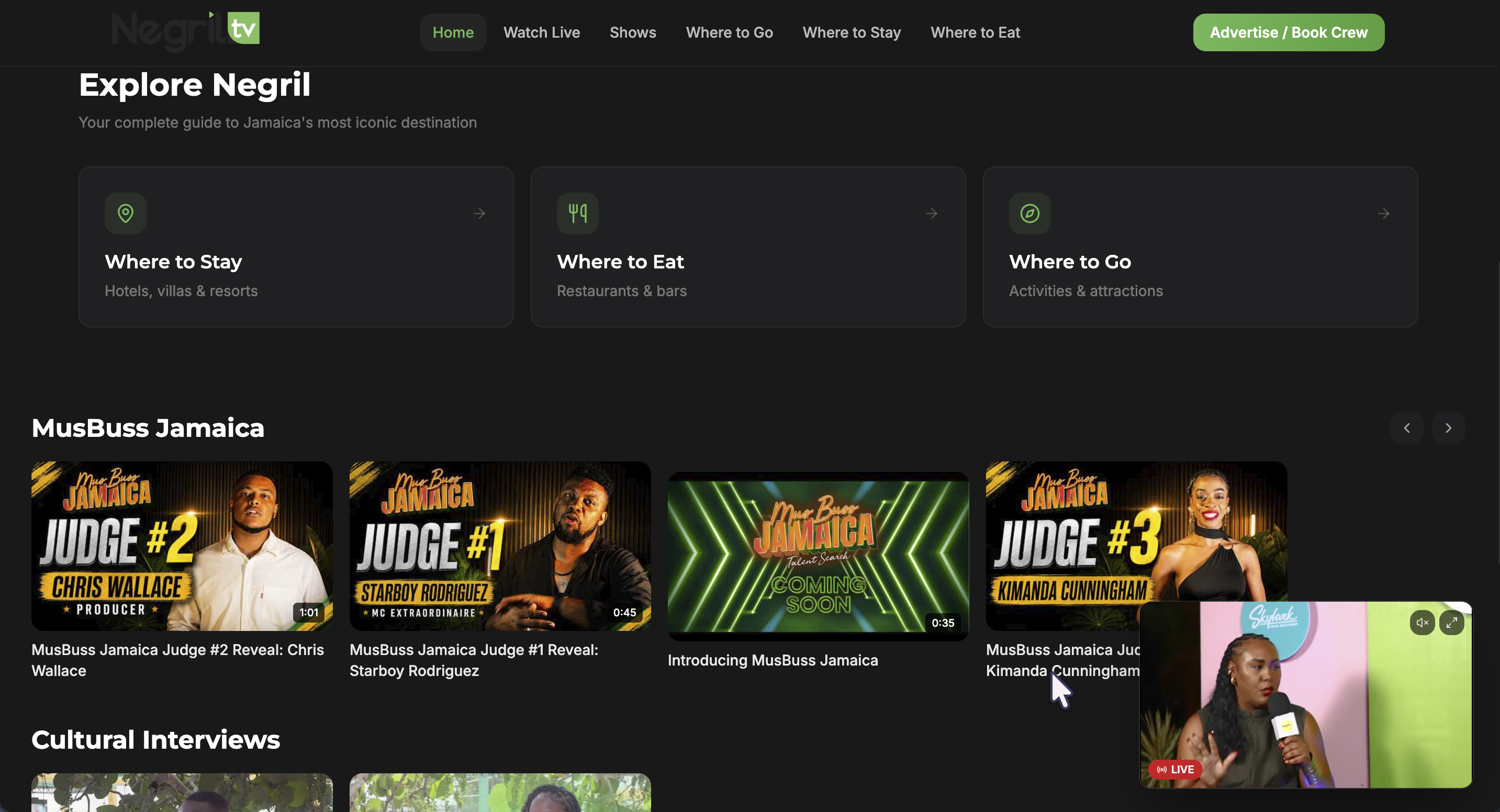The image size is (1500, 812).
Task: Play the Judge #2 Chris Wallace thumbnail
Action: 182,546
